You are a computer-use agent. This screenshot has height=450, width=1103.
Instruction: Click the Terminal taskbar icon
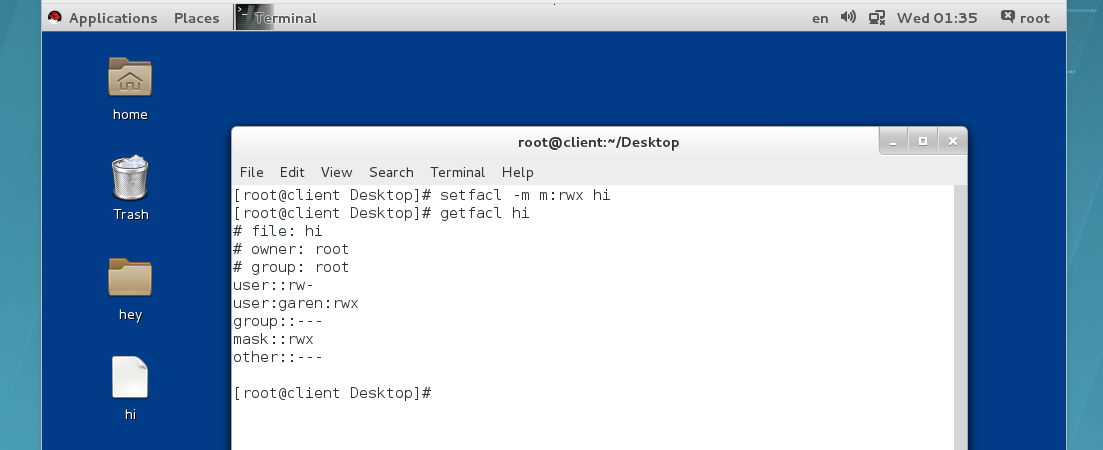[x=254, y=18]
